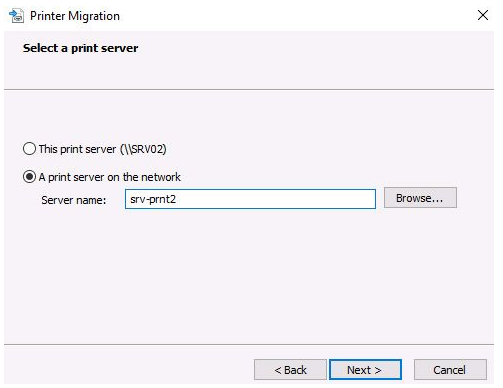This screenshot has width=503, height=388.
Task: Choose A print server on the network option
Action: [x=29, y=177]
